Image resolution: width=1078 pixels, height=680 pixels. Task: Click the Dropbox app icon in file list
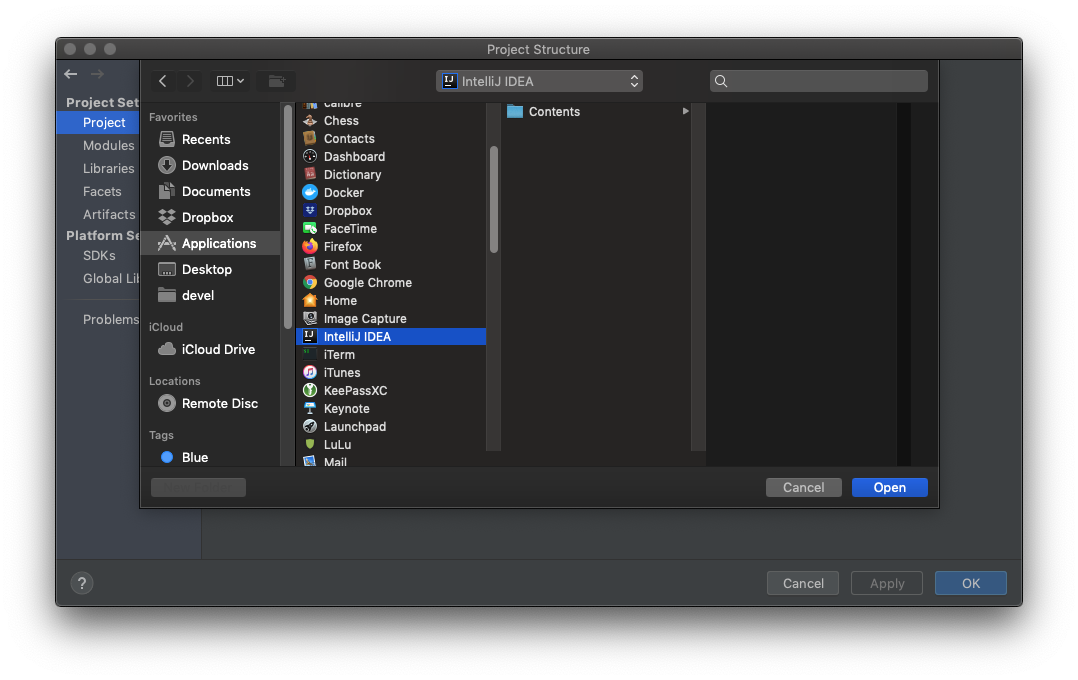click(x=310, y=210)
